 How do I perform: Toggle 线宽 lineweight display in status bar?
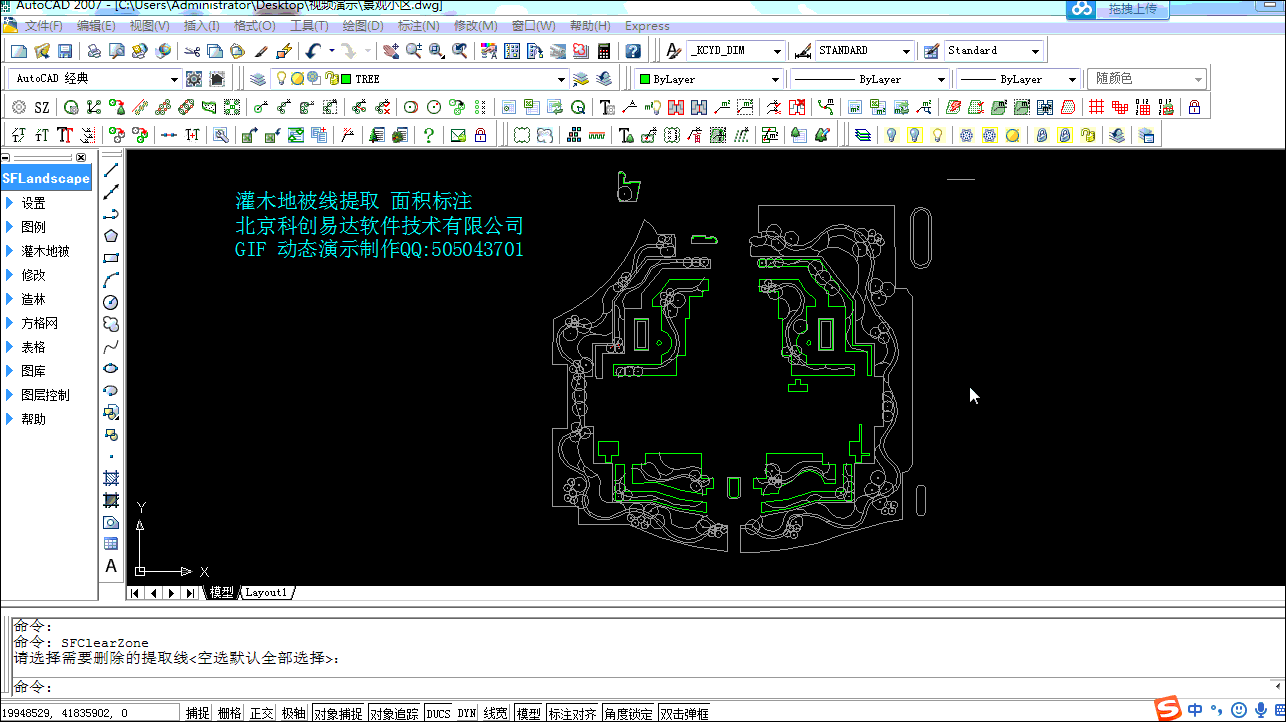pos(496,713)
